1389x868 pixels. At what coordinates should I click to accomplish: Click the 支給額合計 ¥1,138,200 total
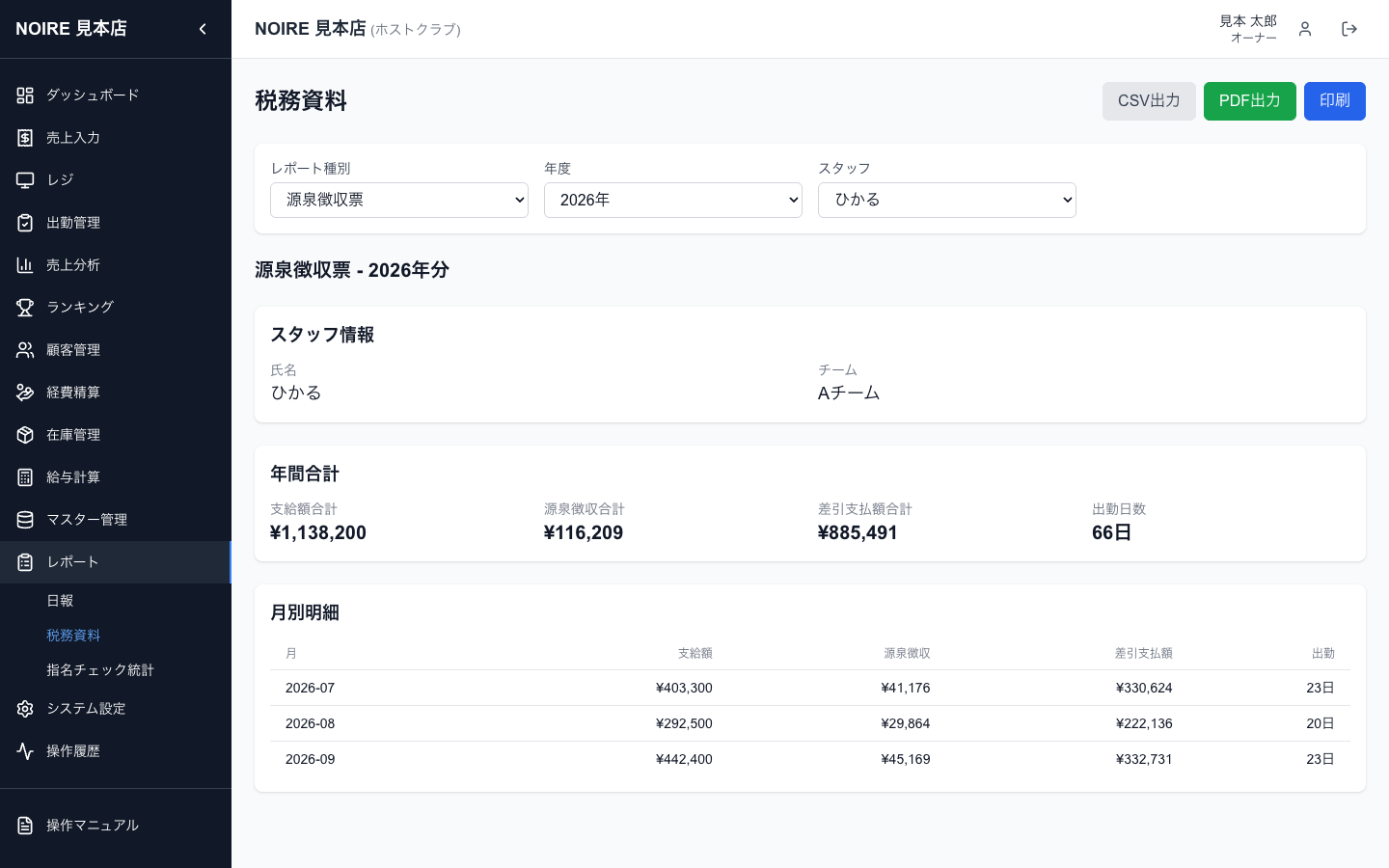coord(318,532)
